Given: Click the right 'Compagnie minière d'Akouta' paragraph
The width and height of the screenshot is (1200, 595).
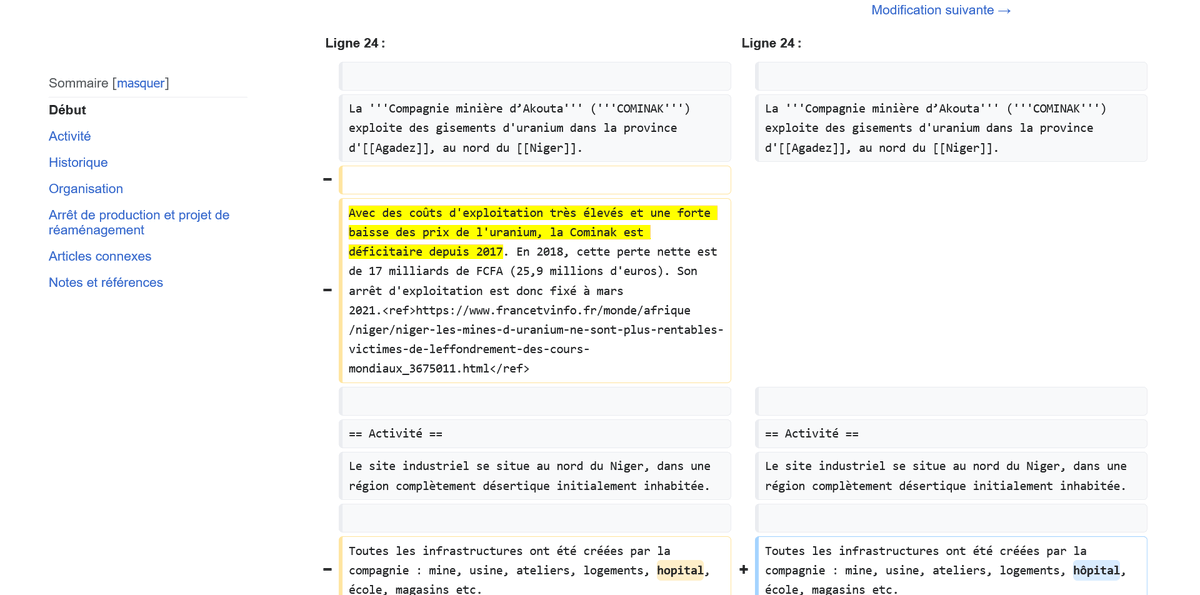Looking at the screenshot, I should (951, 128).
